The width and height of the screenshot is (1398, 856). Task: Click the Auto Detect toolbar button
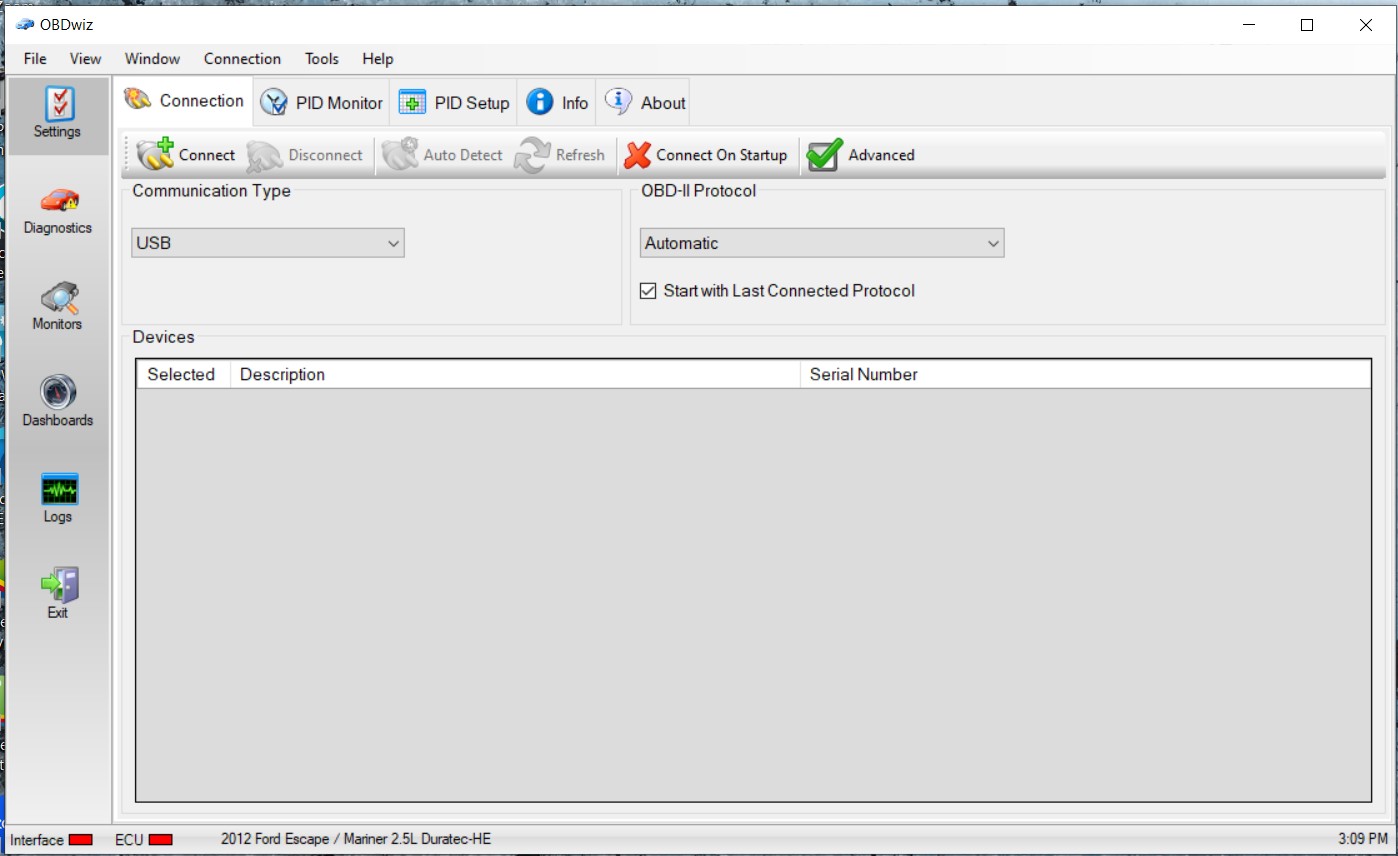point(442,155)
